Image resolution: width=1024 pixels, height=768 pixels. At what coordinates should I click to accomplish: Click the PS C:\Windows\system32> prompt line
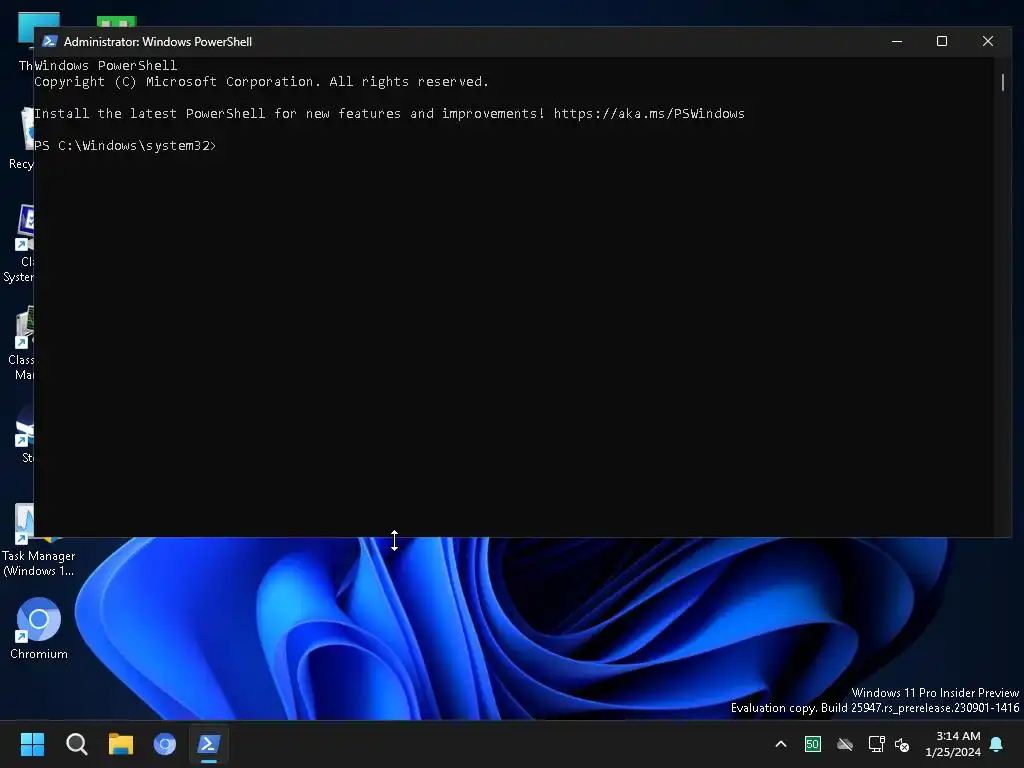[x=125, y=146]
